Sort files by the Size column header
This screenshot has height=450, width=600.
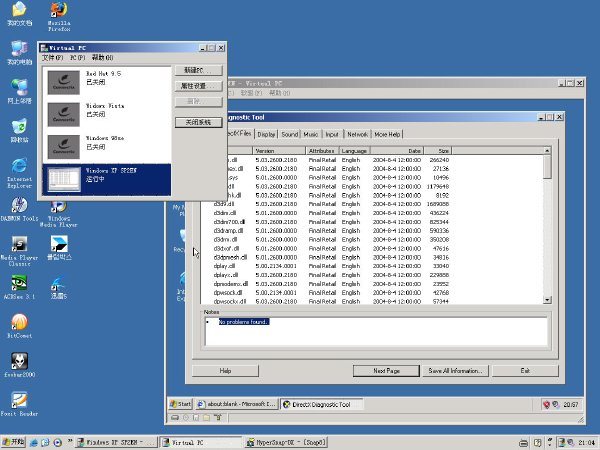click(438, 151)
